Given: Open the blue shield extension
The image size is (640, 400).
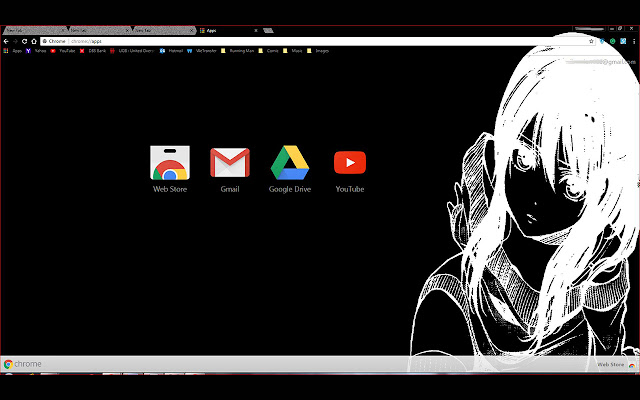Looking at the screenshot, I should point(602,41).
